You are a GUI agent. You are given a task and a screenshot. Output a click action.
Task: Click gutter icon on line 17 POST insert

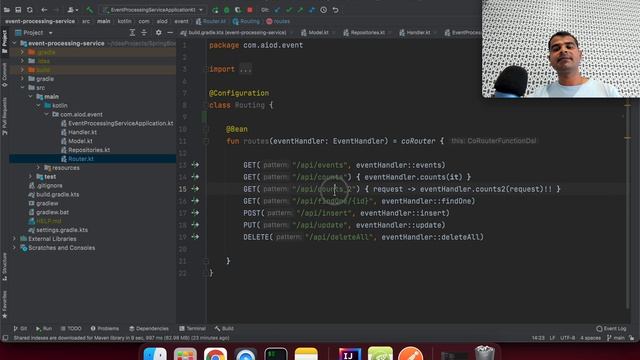click(195, 213)
